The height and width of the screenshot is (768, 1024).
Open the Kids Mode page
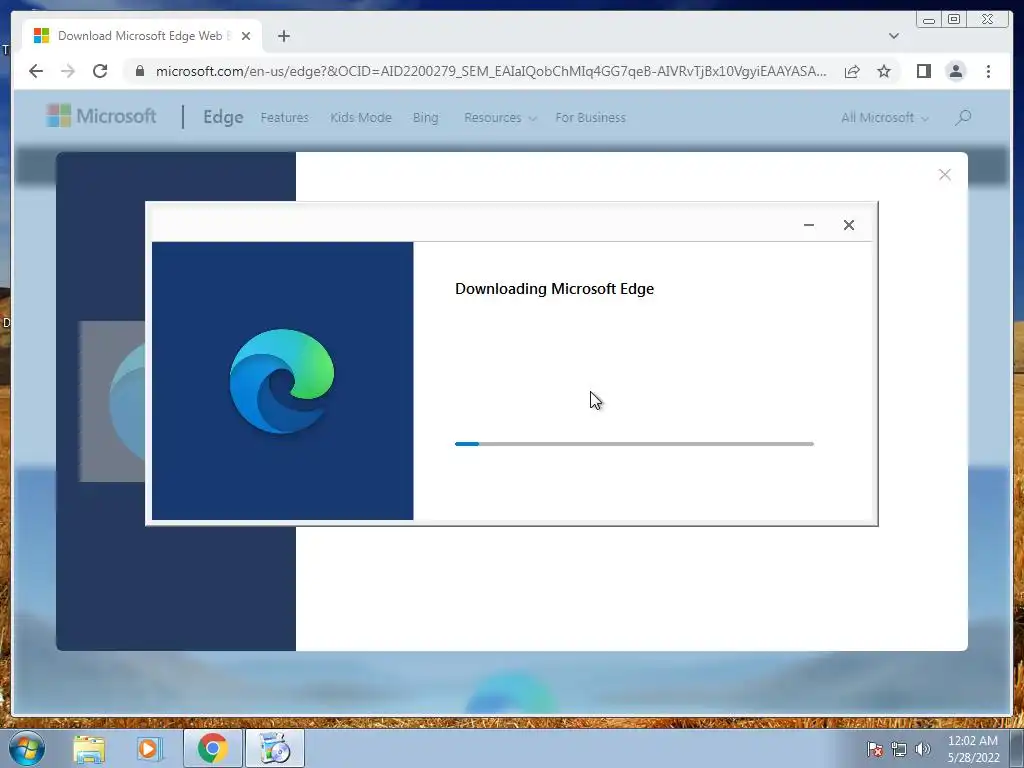tap(360, 118)
